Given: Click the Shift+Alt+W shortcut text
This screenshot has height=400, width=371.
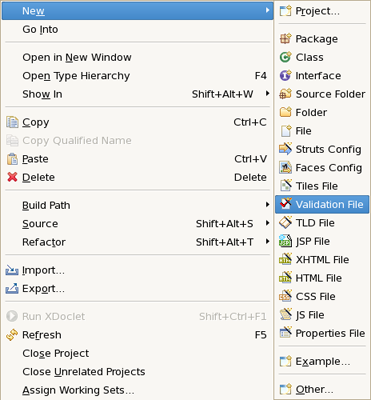Looking at the screenshot, I should point(222,94).
